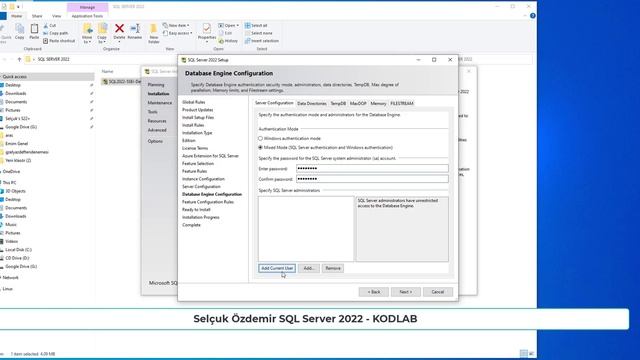Viewport: 640px width, 360px height.
Task: Click the Add... button
Action: tap(309, 268)
